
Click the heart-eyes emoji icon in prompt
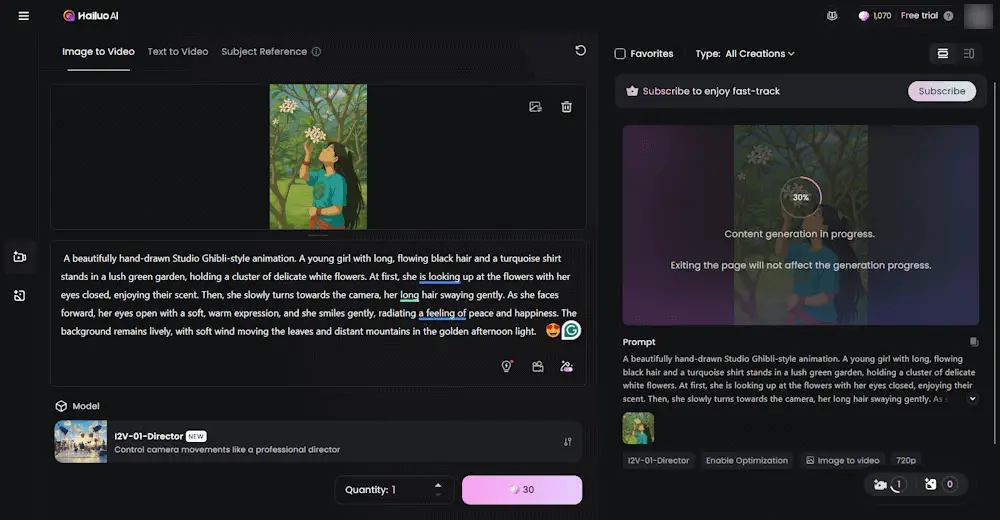(552, 331)
